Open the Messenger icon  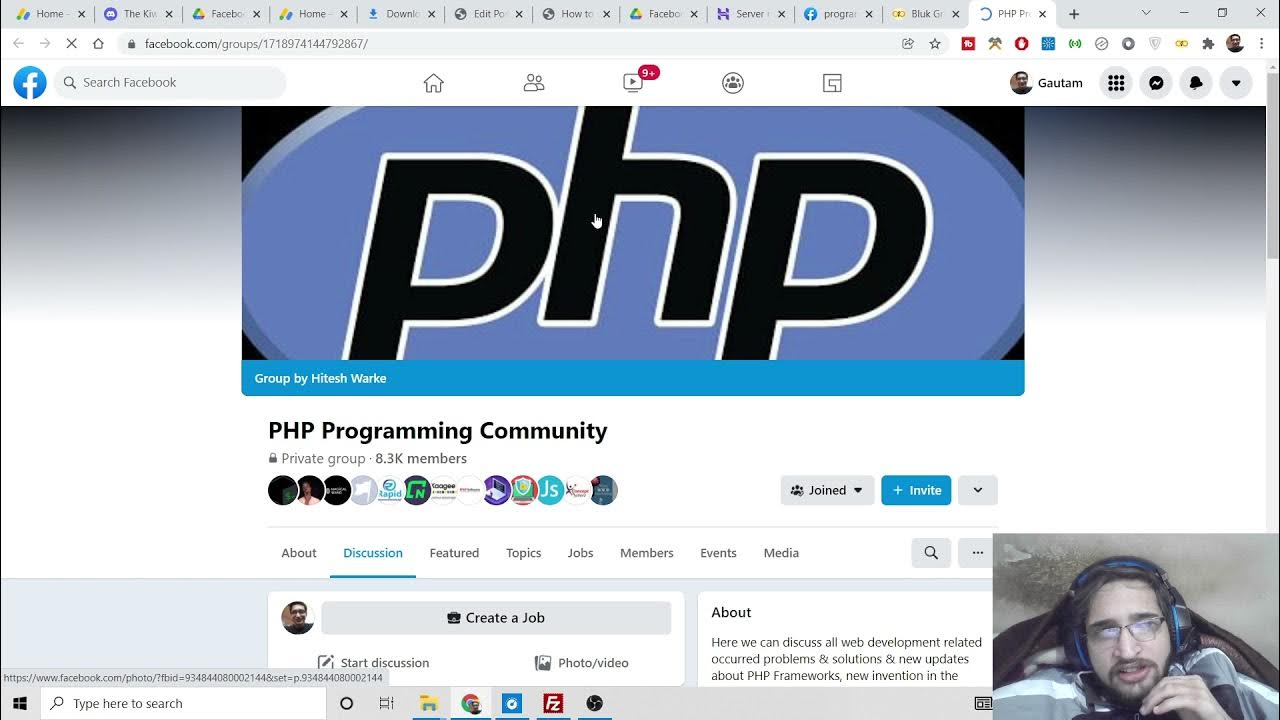click(1156, 83)
